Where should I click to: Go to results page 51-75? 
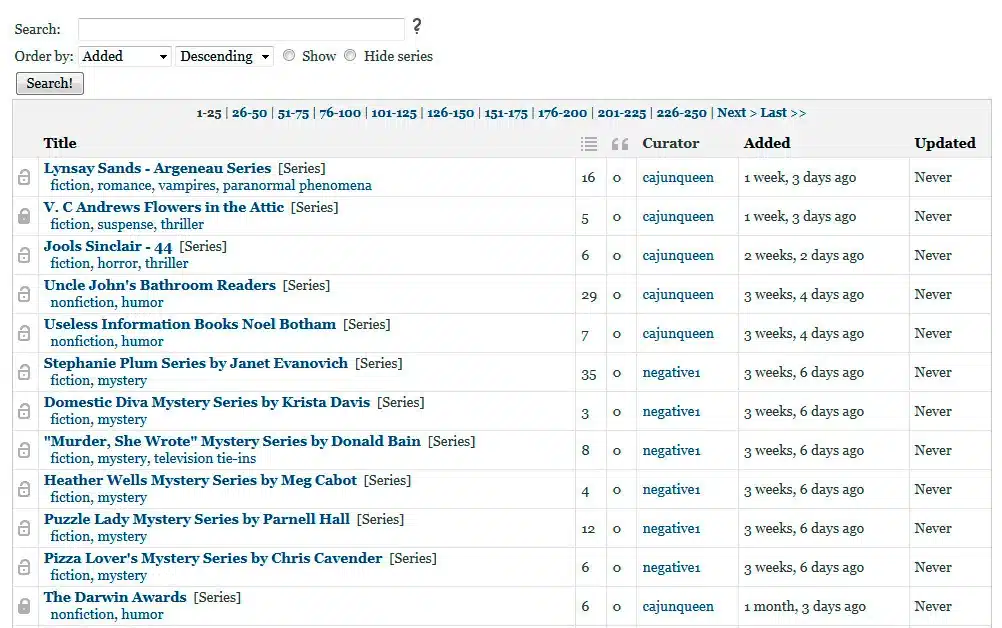pyautogui.click(x=293, y=113)
